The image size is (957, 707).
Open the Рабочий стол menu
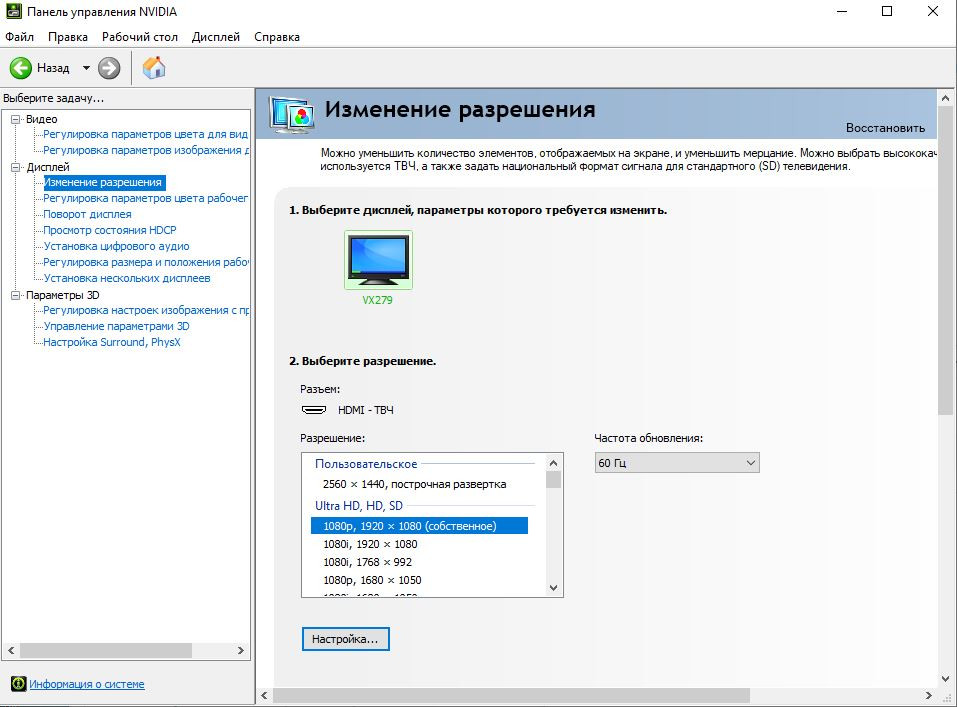[x=140, y=37]
